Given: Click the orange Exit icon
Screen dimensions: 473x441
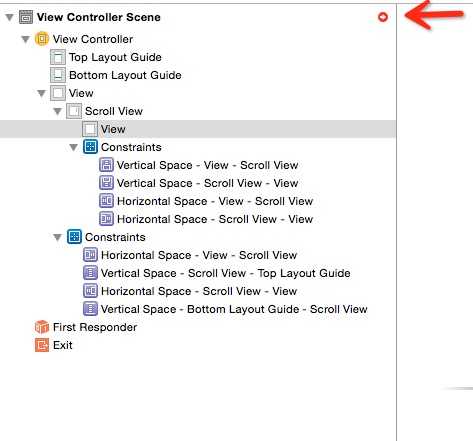Looking at the screenshot, I should tap(42, 345).
